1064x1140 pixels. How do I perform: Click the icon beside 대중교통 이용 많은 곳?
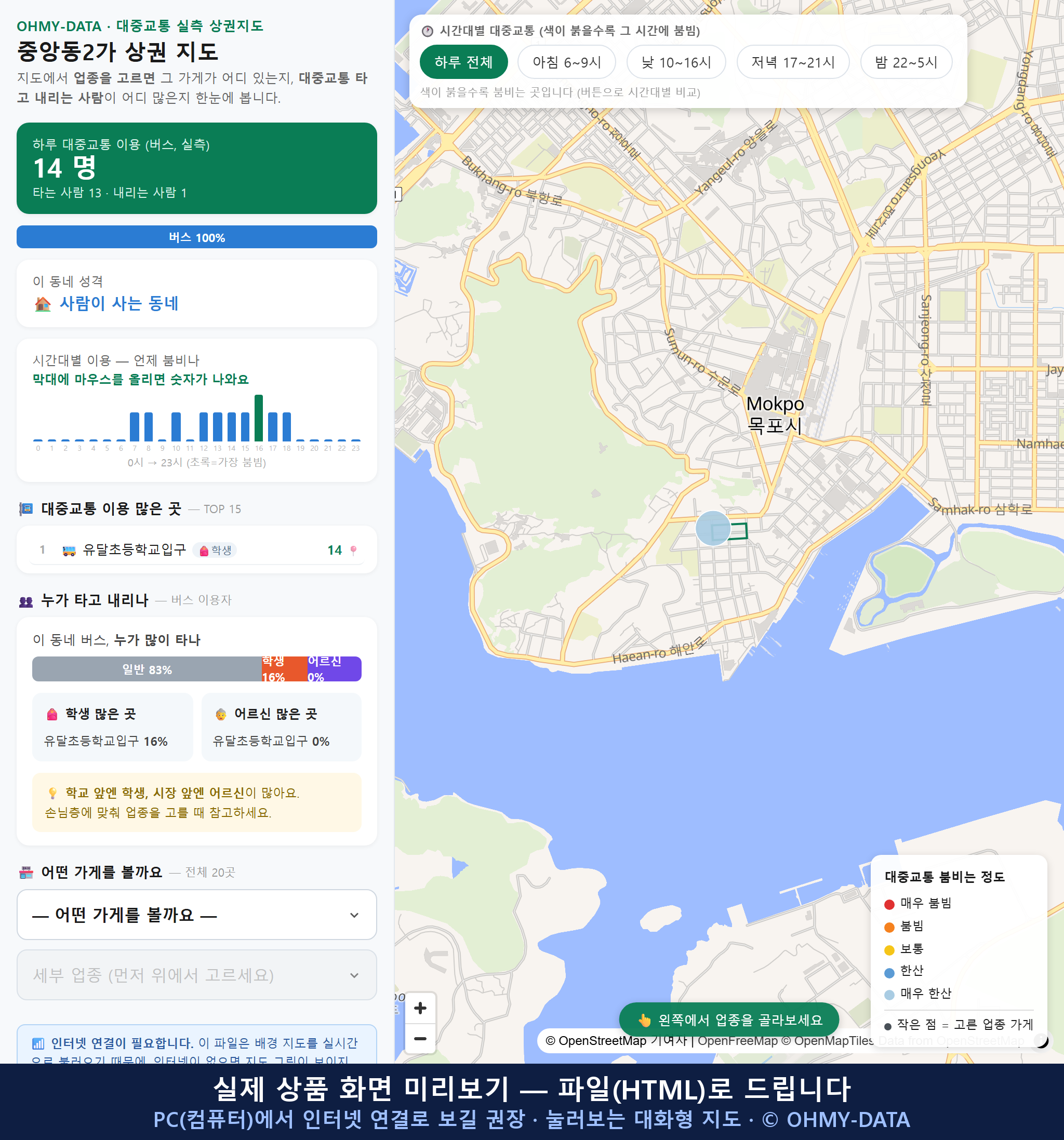click(x=26, y=508)
